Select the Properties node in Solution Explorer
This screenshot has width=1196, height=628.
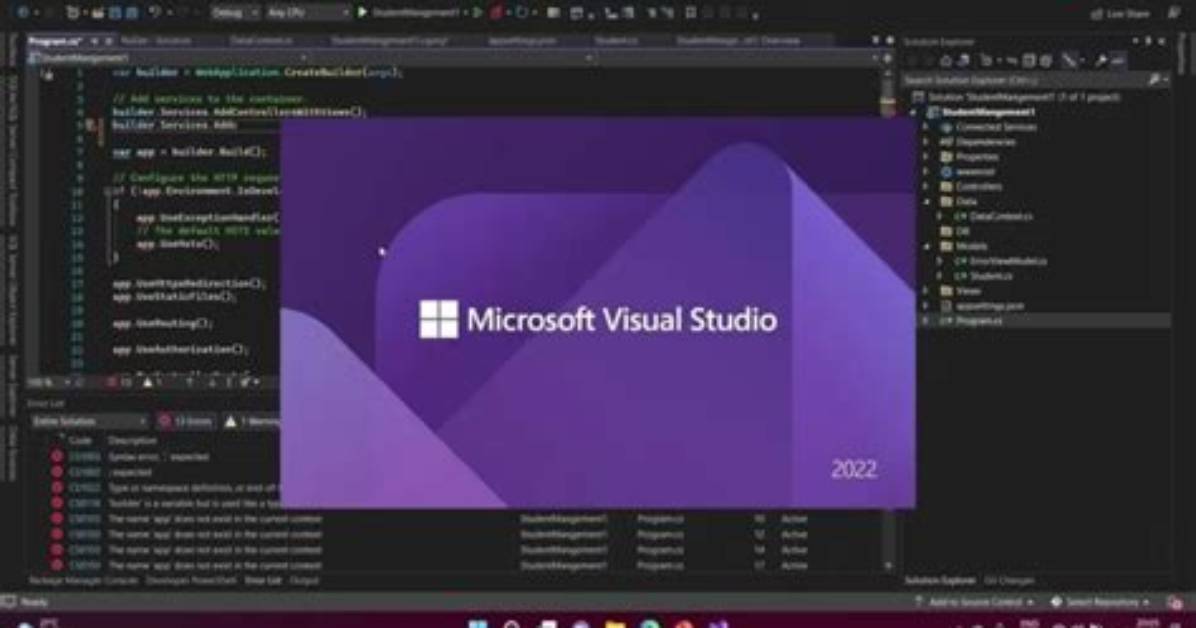point(976,156)
